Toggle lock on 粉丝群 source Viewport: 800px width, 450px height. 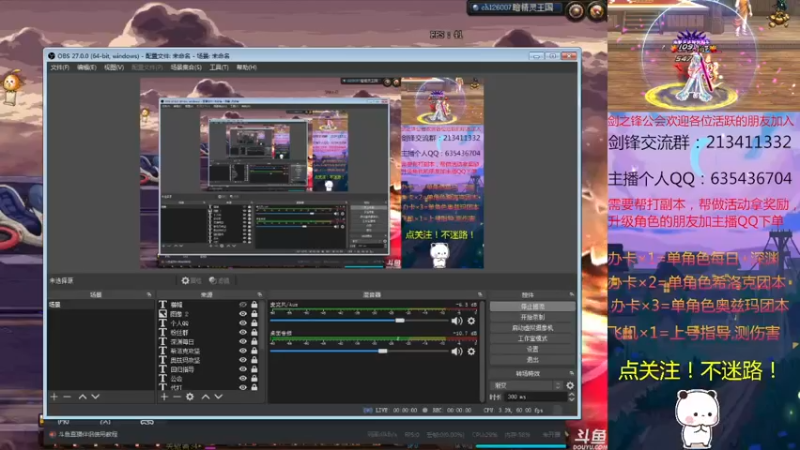click(x=254, y=332)
